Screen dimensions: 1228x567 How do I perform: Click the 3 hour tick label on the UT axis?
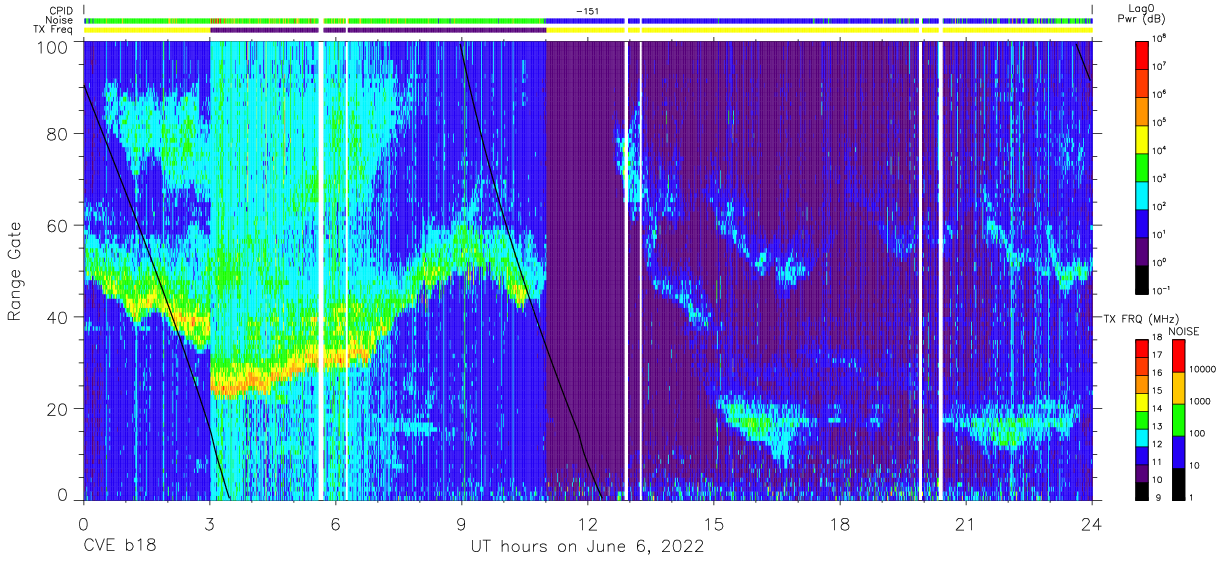pos(209,523)
